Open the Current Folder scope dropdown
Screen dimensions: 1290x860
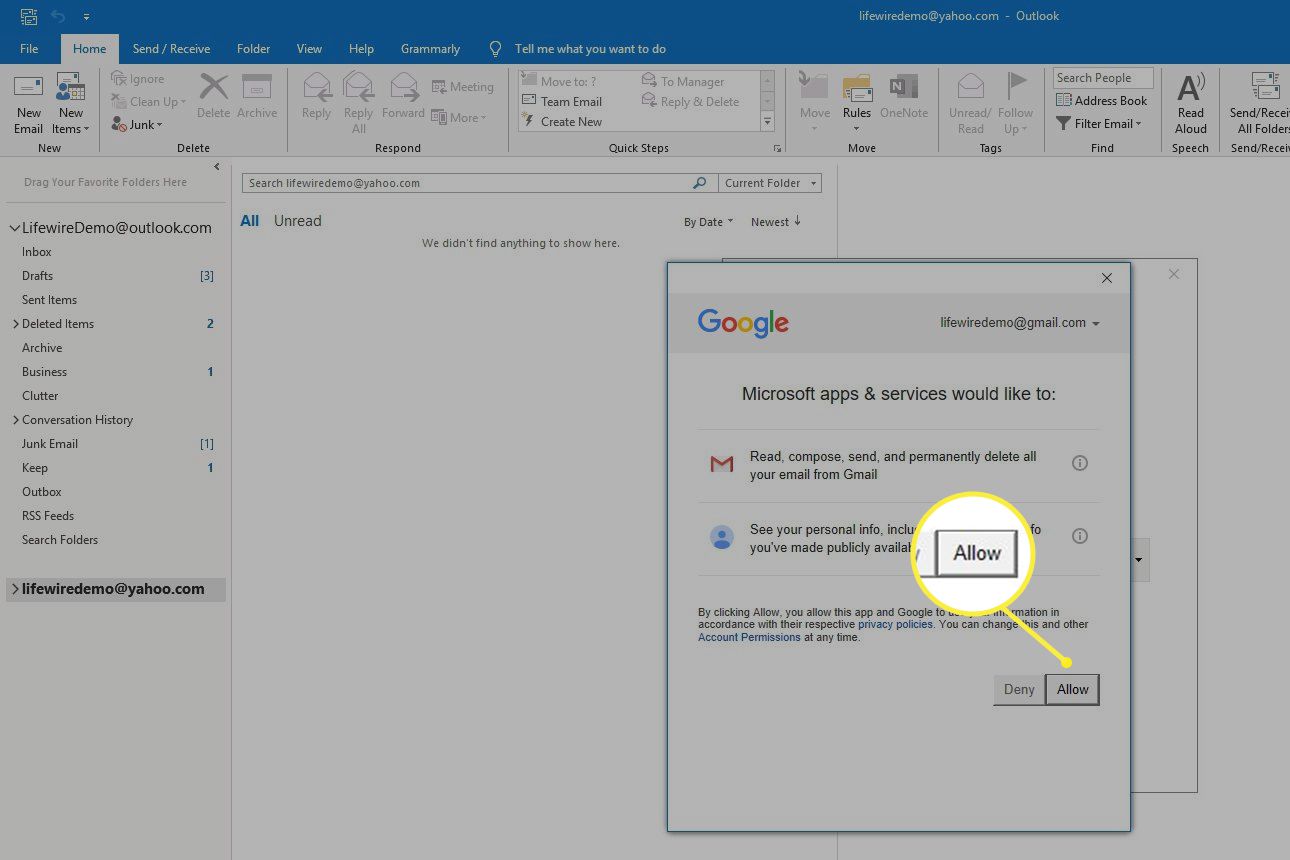tap(770, 183)
